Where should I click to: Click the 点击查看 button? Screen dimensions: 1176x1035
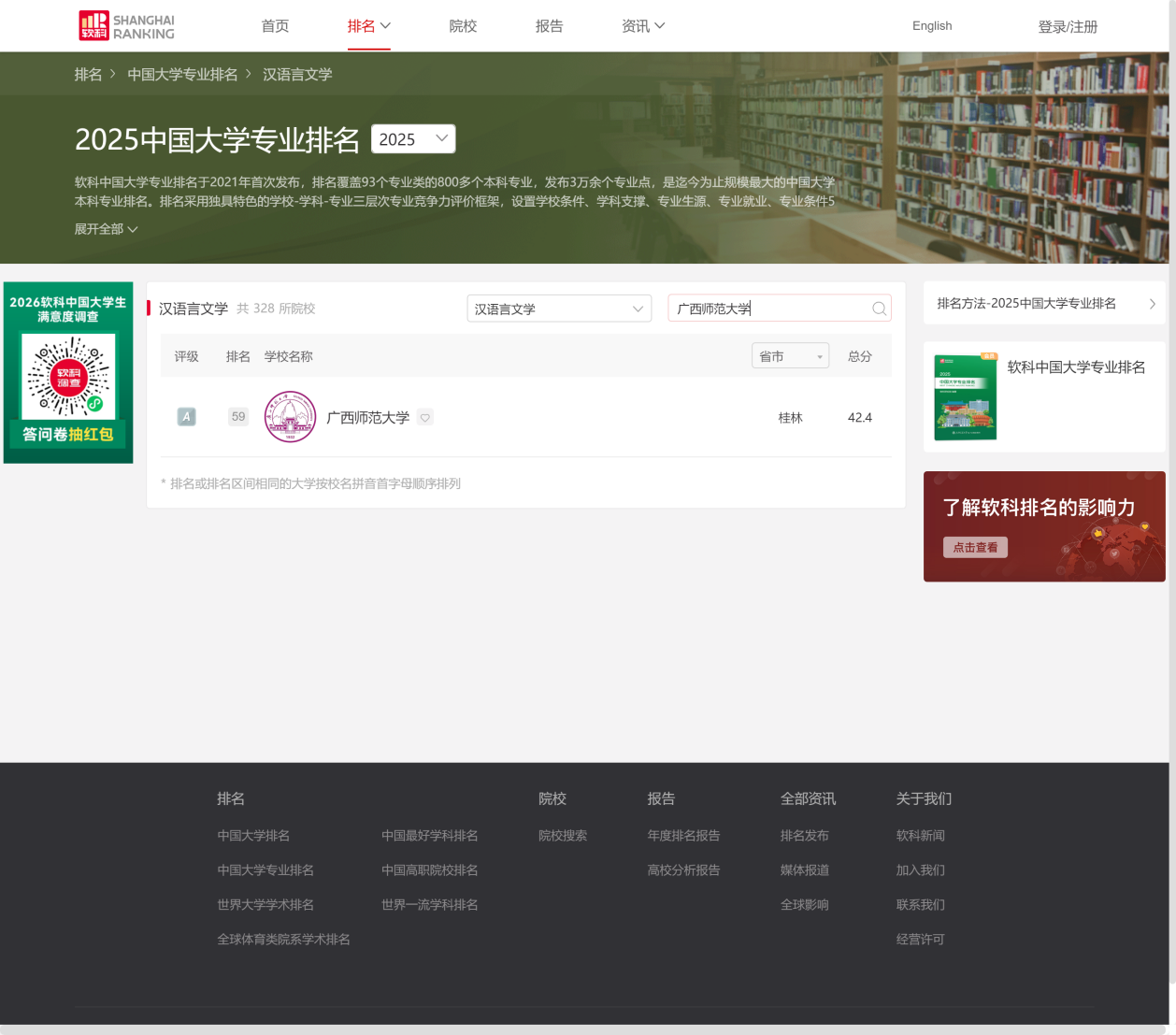click(975, 547)
